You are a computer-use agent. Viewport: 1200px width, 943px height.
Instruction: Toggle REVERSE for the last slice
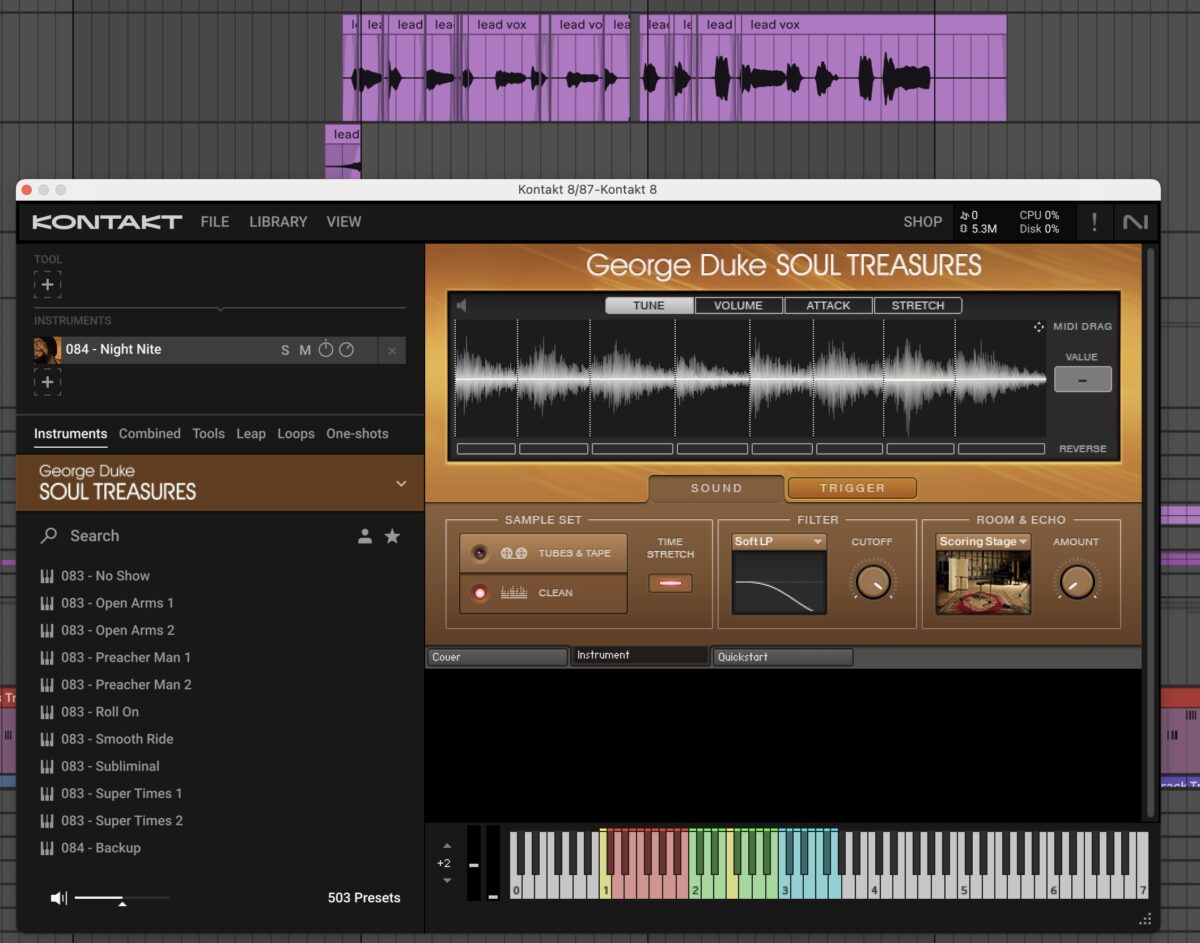click(1001, 449)
